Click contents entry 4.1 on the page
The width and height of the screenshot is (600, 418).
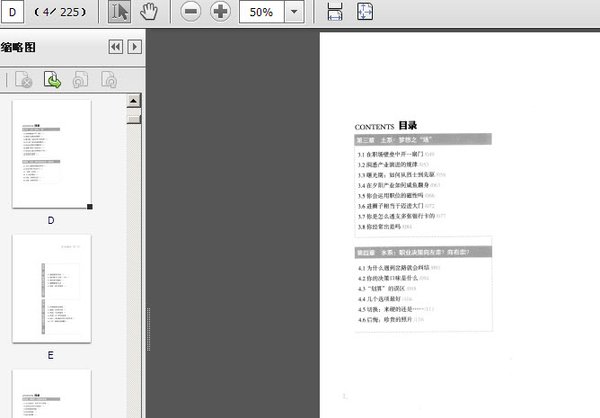399,268
